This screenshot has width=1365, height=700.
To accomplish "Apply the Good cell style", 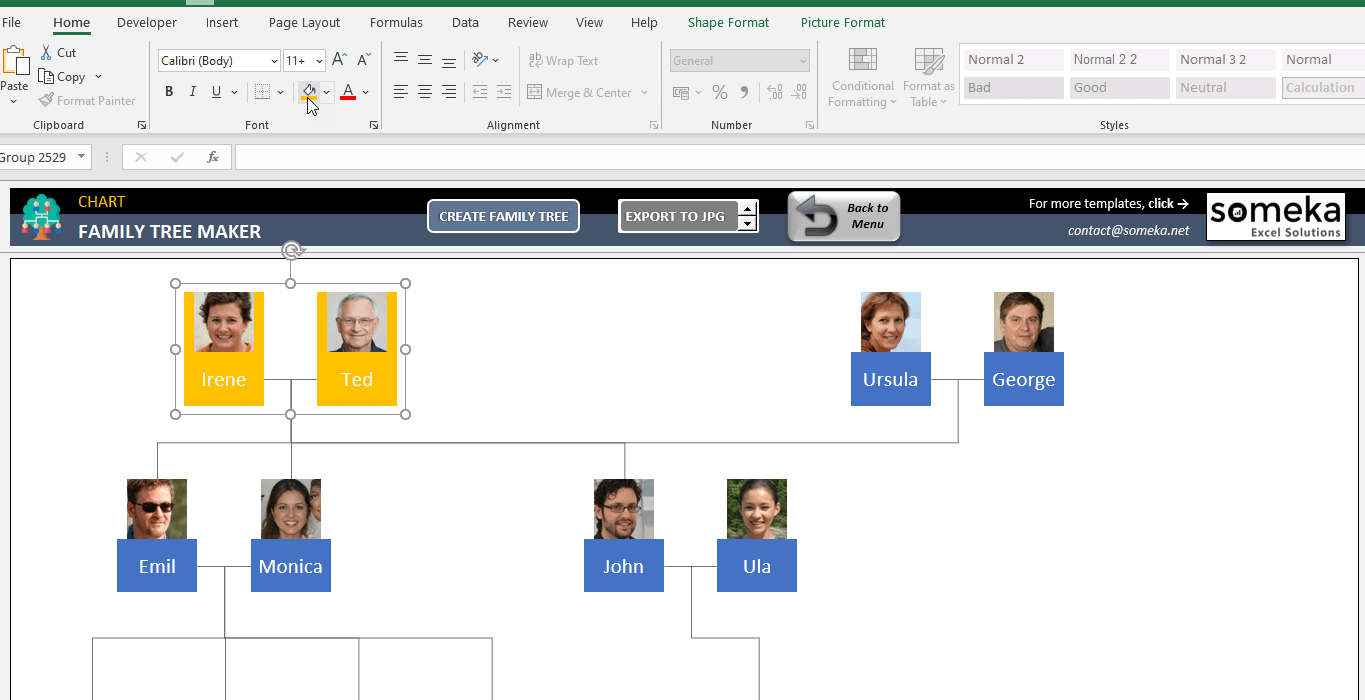I will (1119, 87).
